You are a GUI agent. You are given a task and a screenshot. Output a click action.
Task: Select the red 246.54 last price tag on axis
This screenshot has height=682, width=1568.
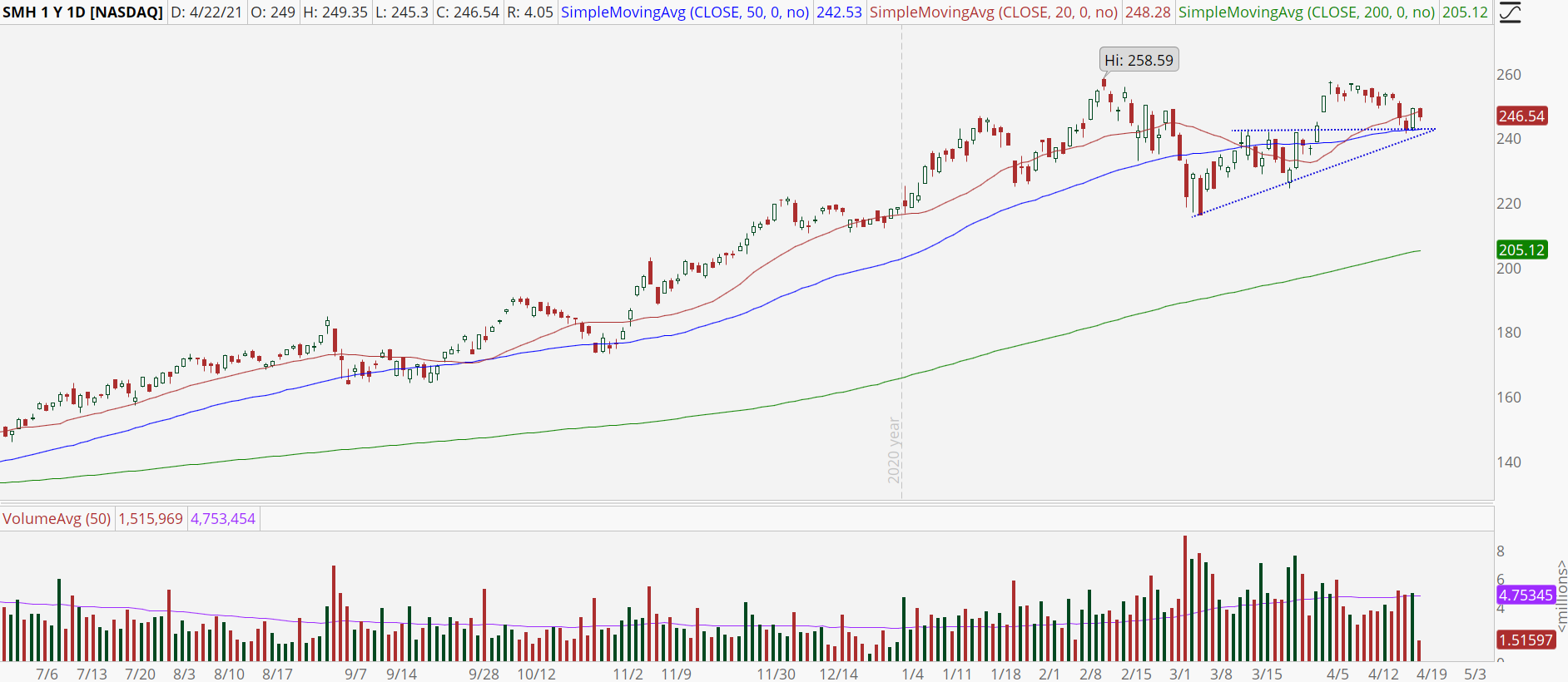(1522, 116)
